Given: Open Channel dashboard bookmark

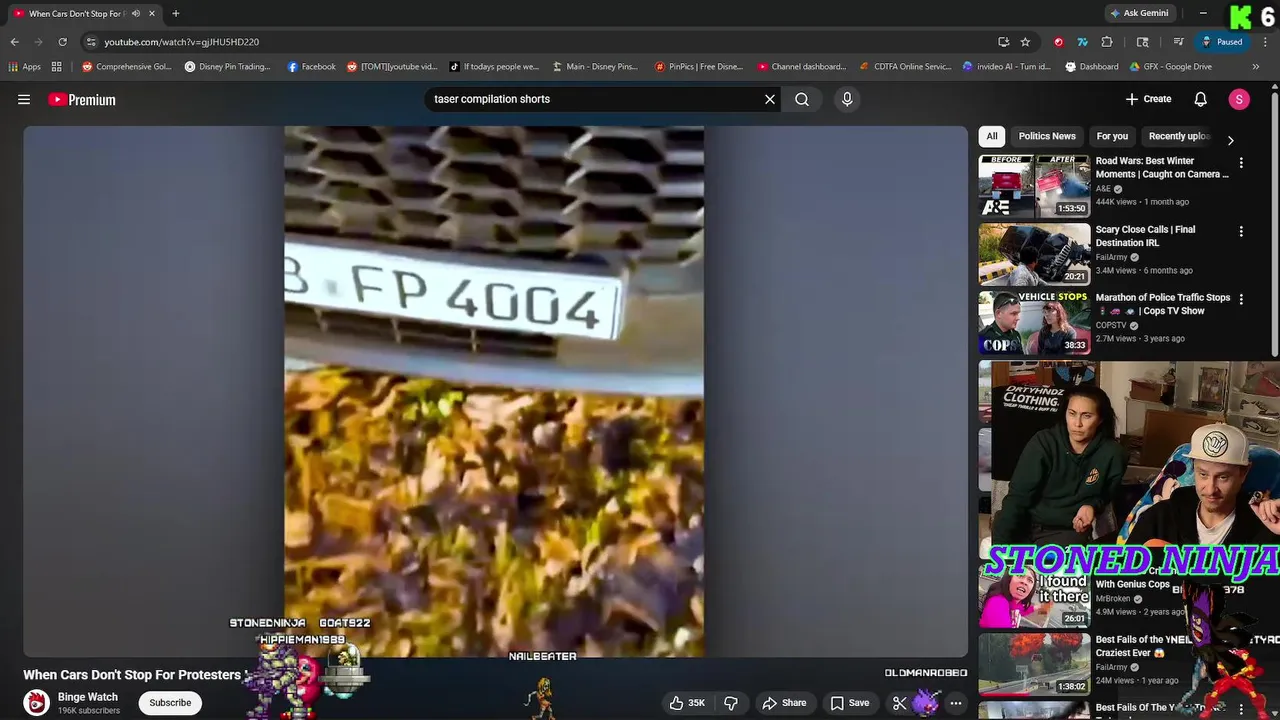Looking at the screenshot, I should 802,67.
